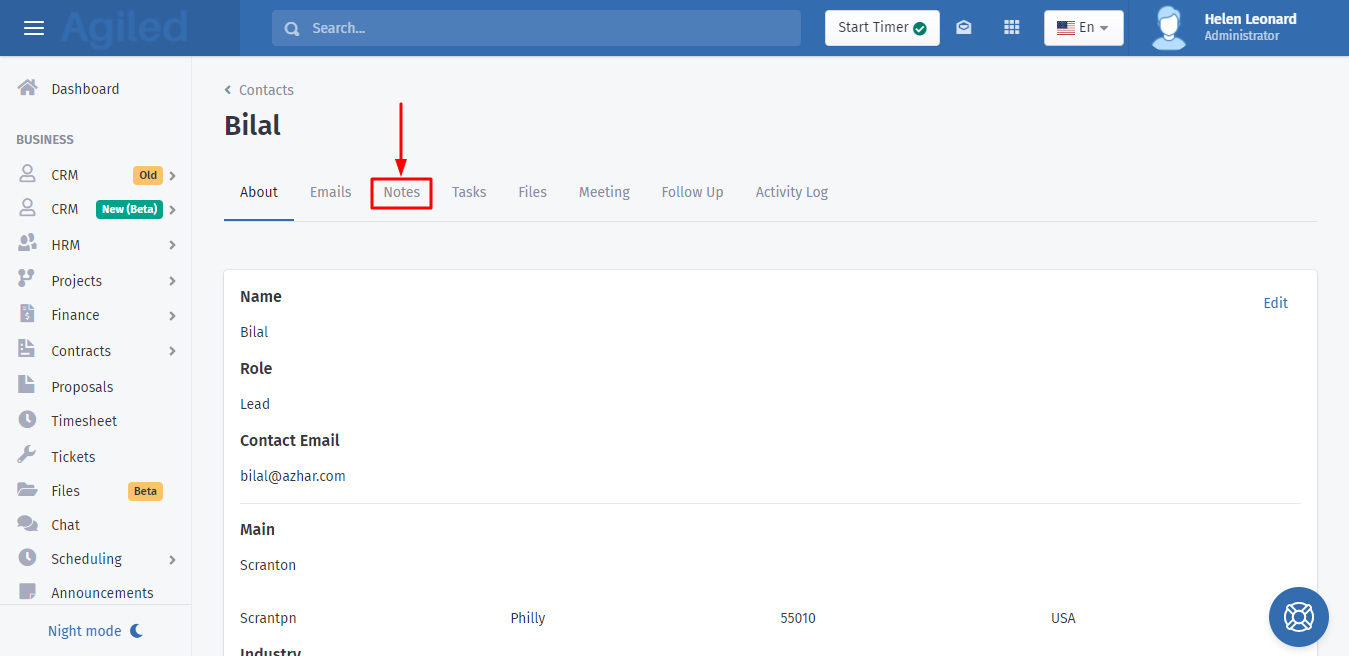Select the Follow Up tab

[692, 192]
